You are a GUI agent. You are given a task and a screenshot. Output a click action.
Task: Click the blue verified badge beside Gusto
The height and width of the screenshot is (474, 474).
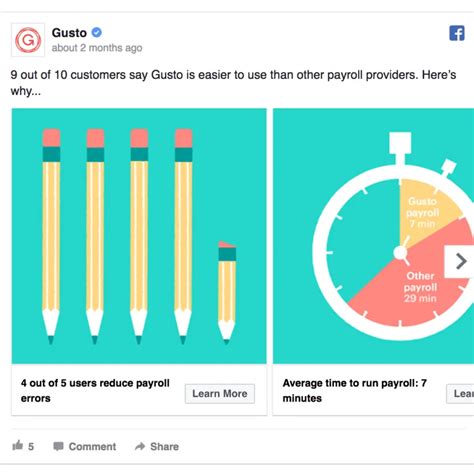tap(97, 33)
